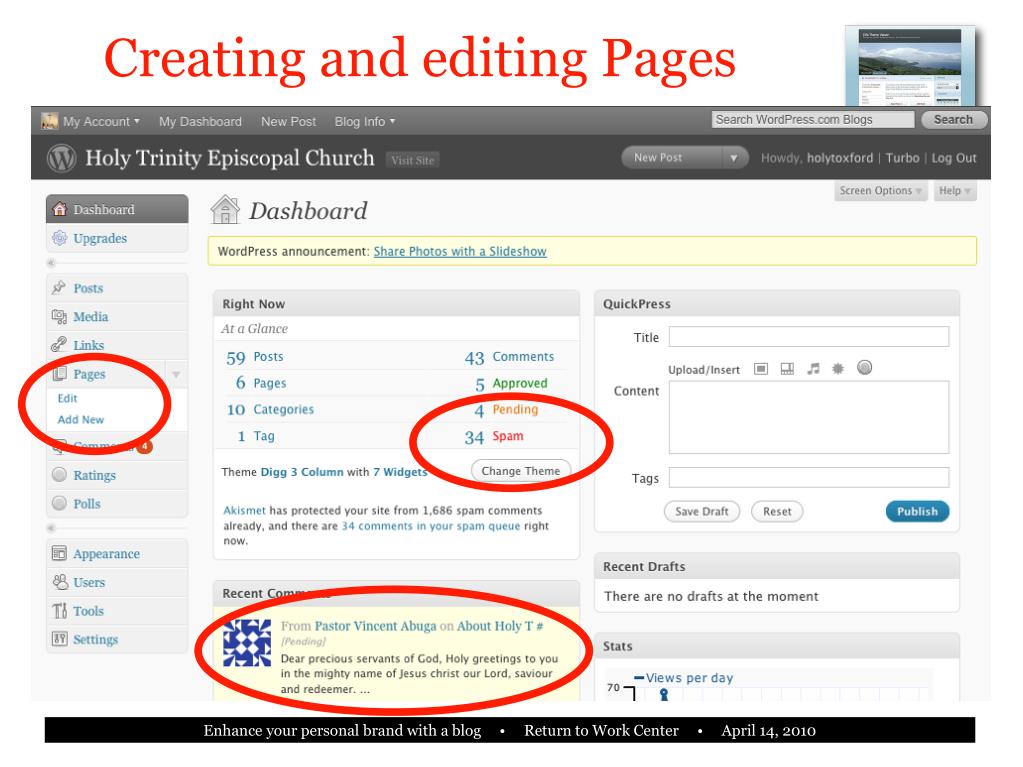1023x767 pixels.
Task: Open Edit under Pages menu
Action: [x=67, y=398]
